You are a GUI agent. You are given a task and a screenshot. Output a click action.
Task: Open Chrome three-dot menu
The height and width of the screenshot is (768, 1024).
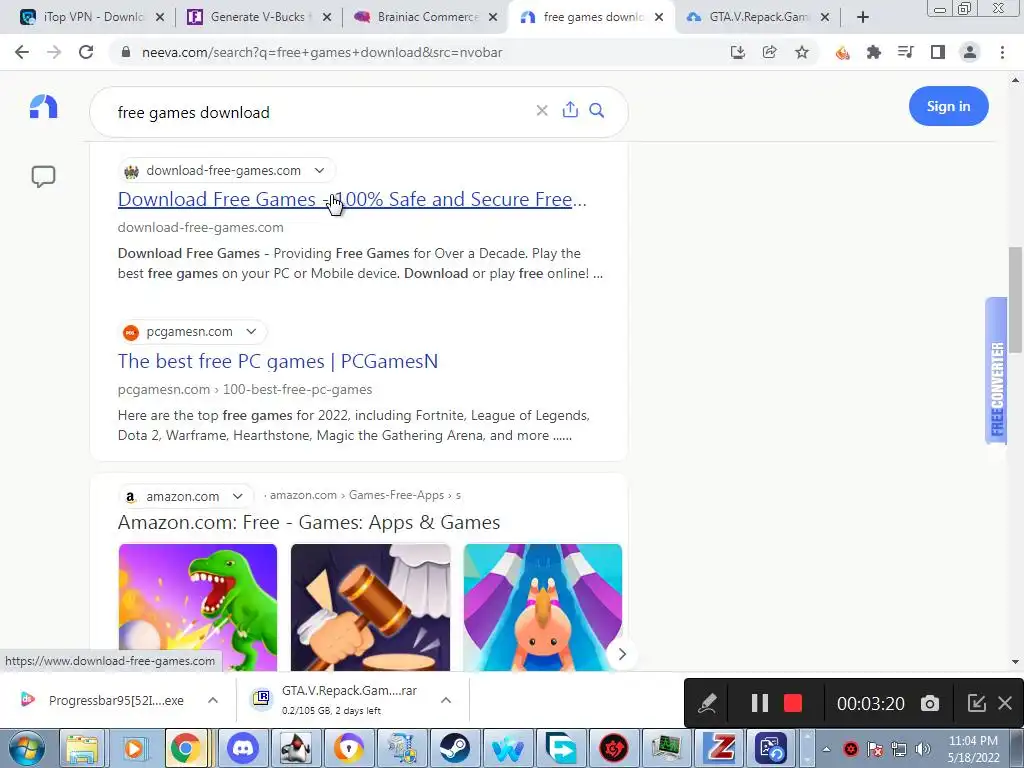point(1002,52)
